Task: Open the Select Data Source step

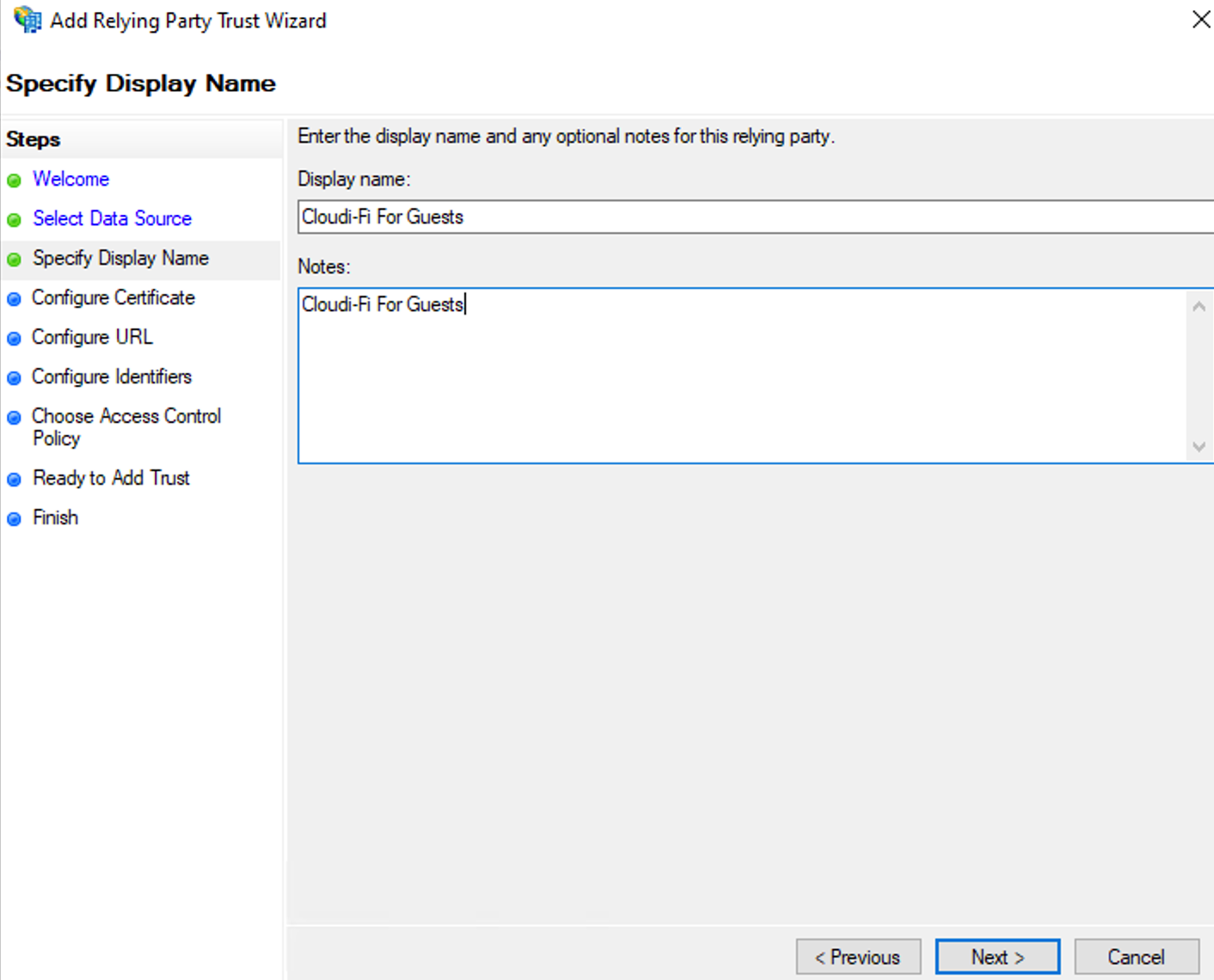Action: point(112,218)
